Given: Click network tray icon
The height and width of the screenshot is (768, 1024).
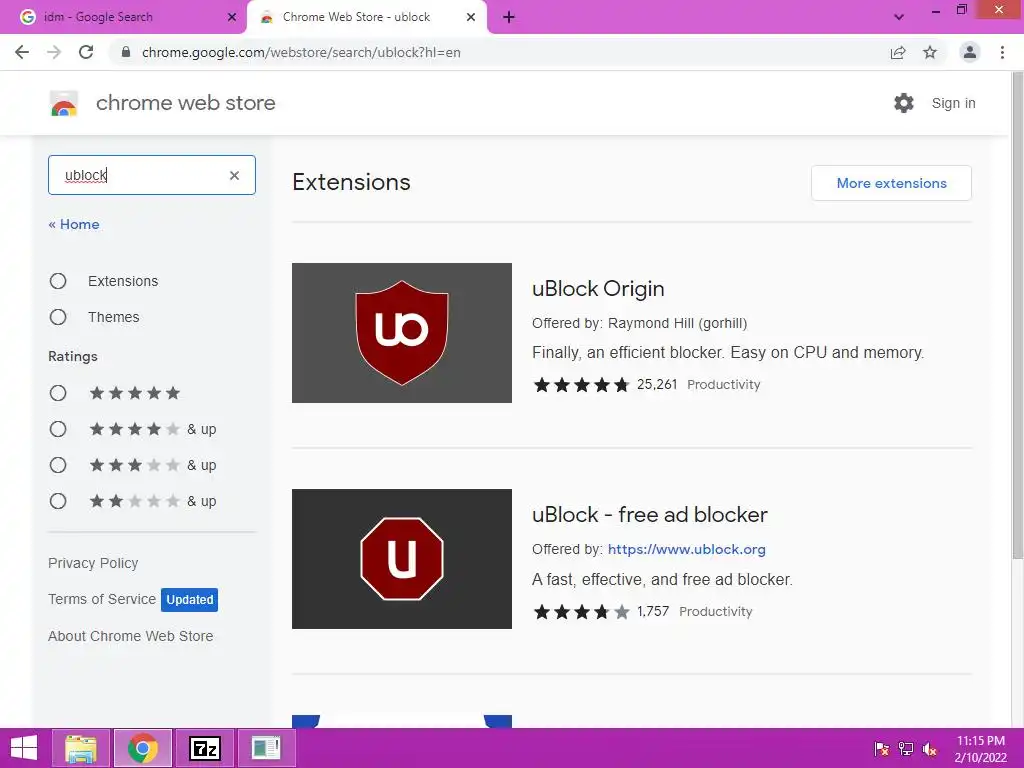Looking at the screenshot, I should click(906, 749).
